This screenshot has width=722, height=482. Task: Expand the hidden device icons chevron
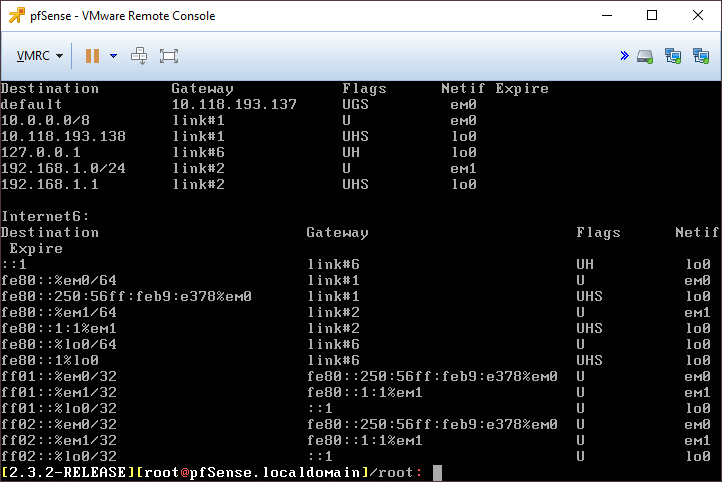624,56
